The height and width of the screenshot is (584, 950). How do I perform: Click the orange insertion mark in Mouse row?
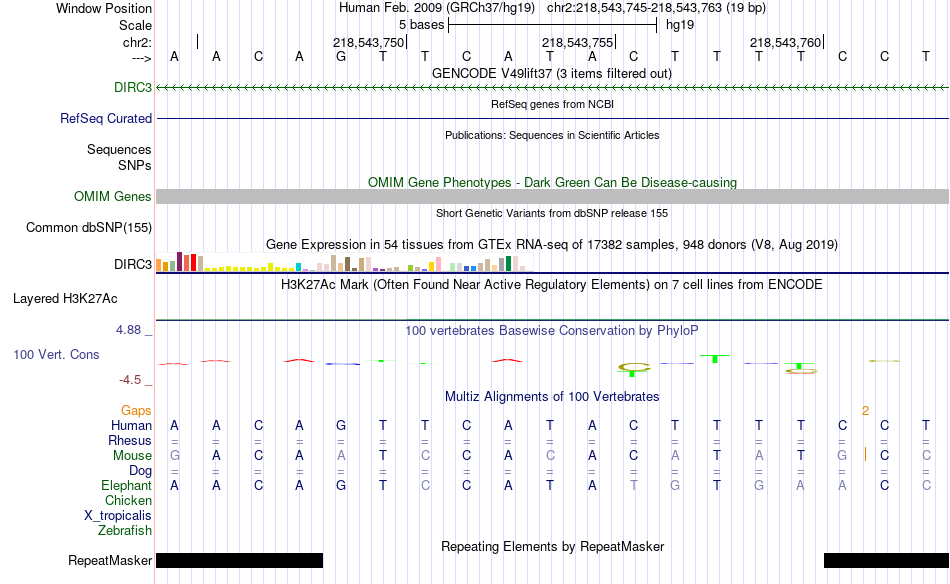pyautogui.click(x=865, y=454)
